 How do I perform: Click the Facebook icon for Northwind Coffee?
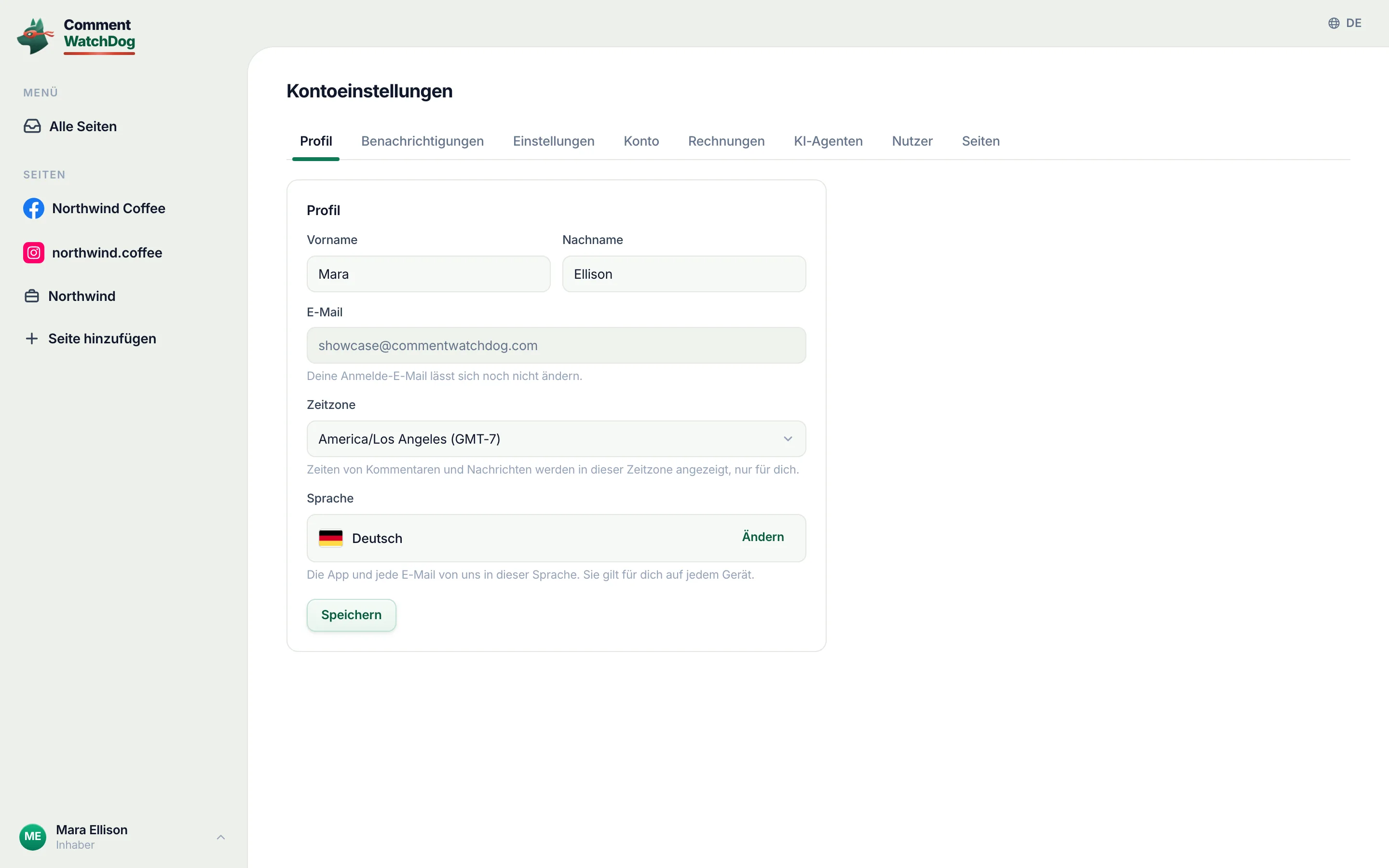(33, 208)
